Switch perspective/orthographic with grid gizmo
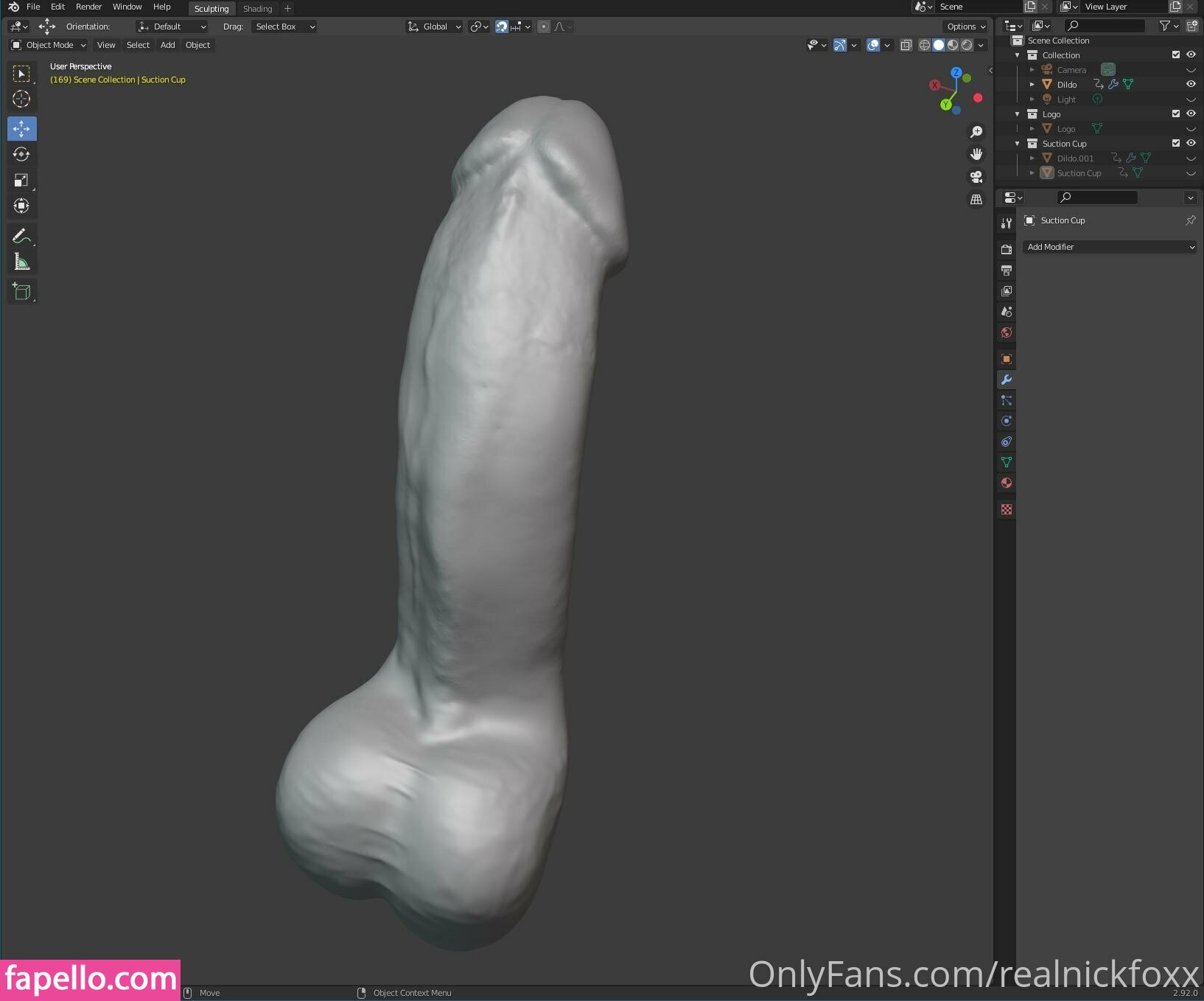The width and height of the screenshot is (1204, 1001). coord(976,199)
